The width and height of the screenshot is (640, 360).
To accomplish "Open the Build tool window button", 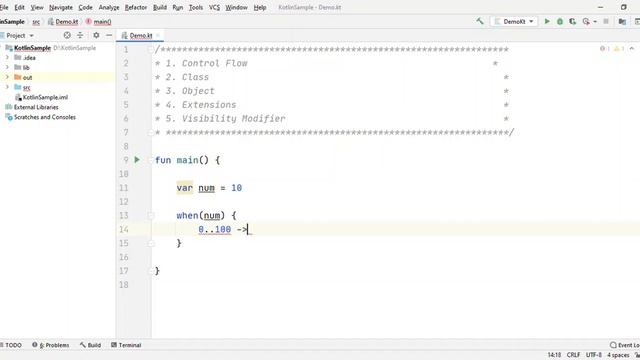I will pyautogui.click(x=91, y=345).
